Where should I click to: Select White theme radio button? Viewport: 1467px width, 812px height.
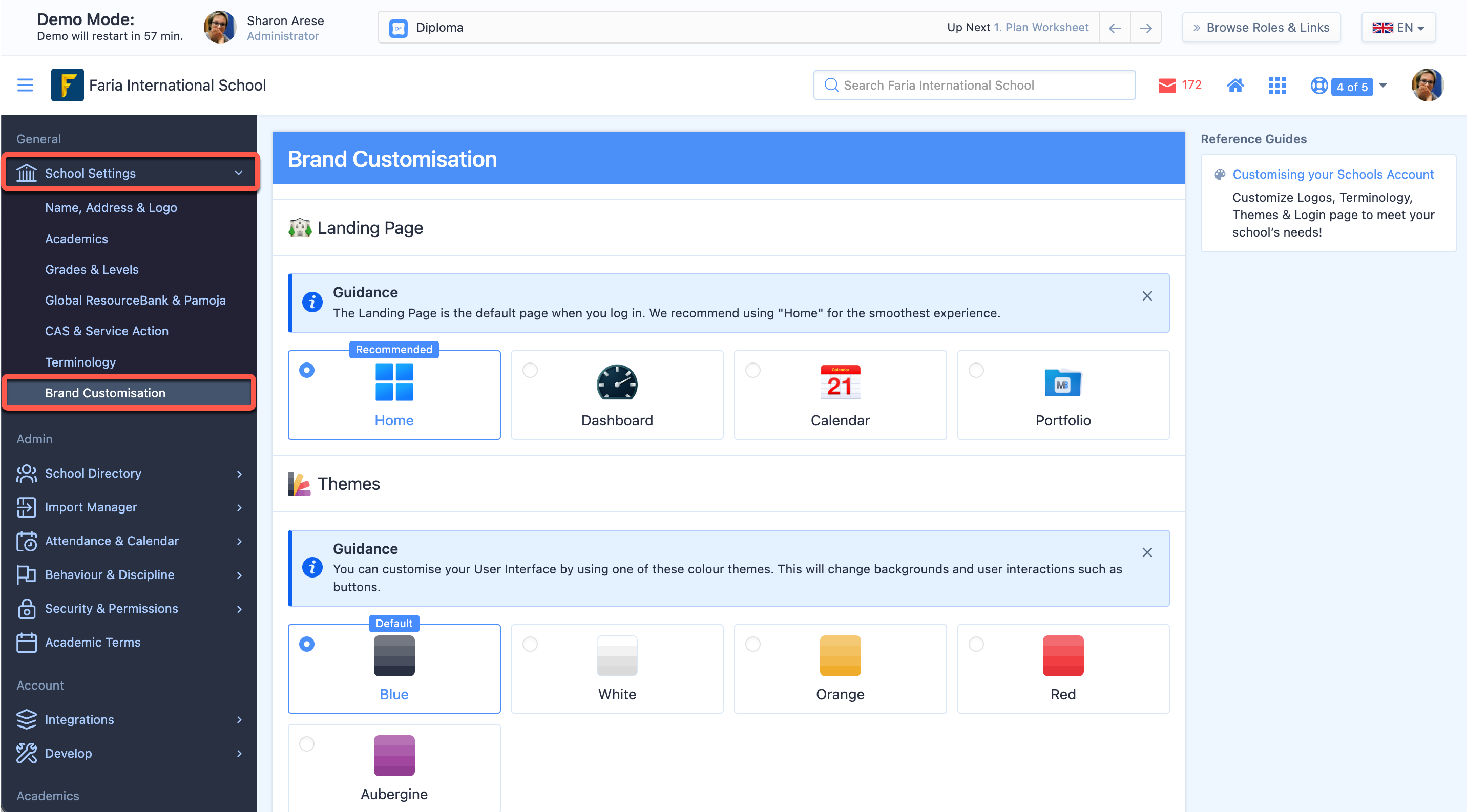[x=530, y=644]
